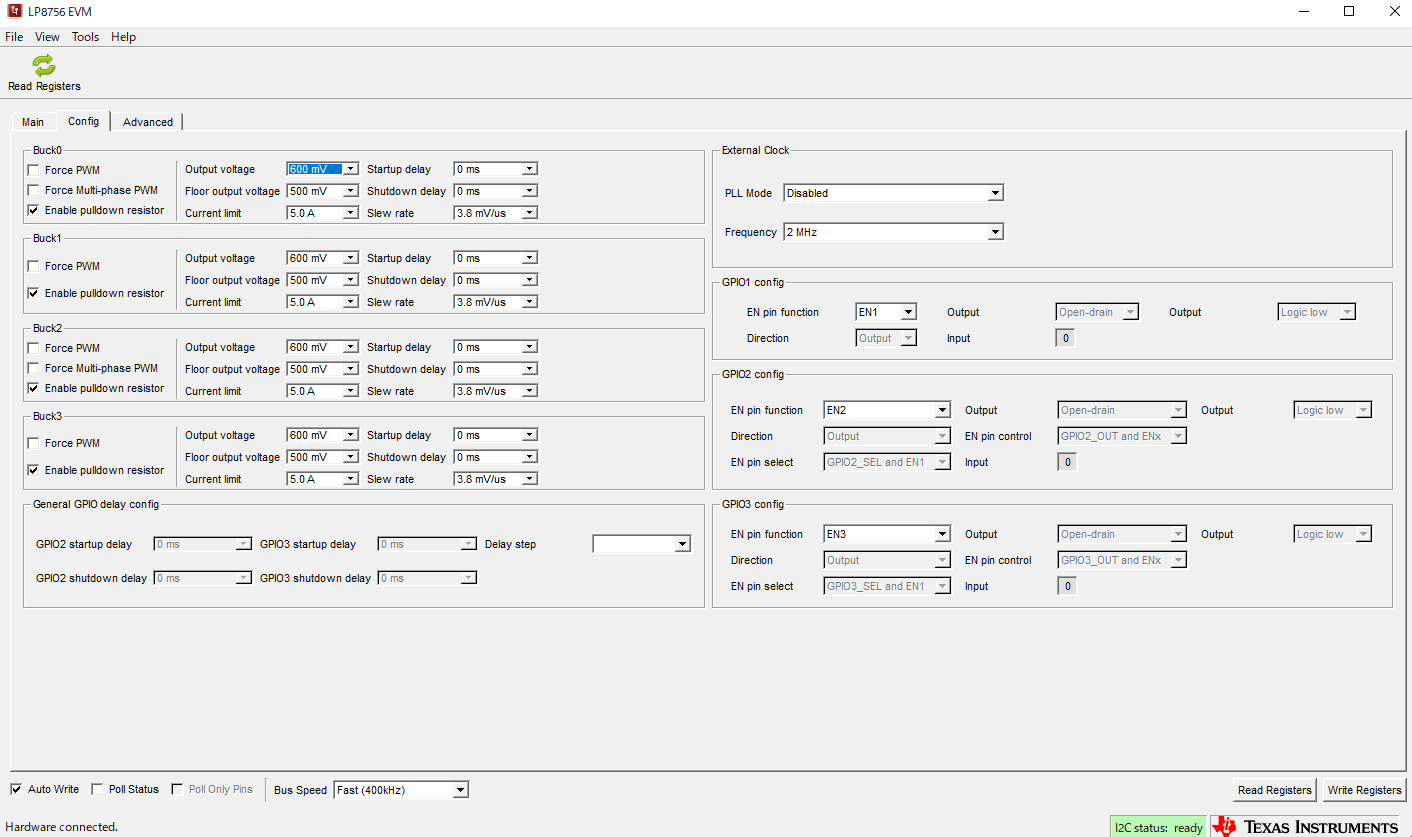This screenshot has width=1412, height=837.
Task: Click the GPIO2 Input value field
Action: tap(1067, 462)
